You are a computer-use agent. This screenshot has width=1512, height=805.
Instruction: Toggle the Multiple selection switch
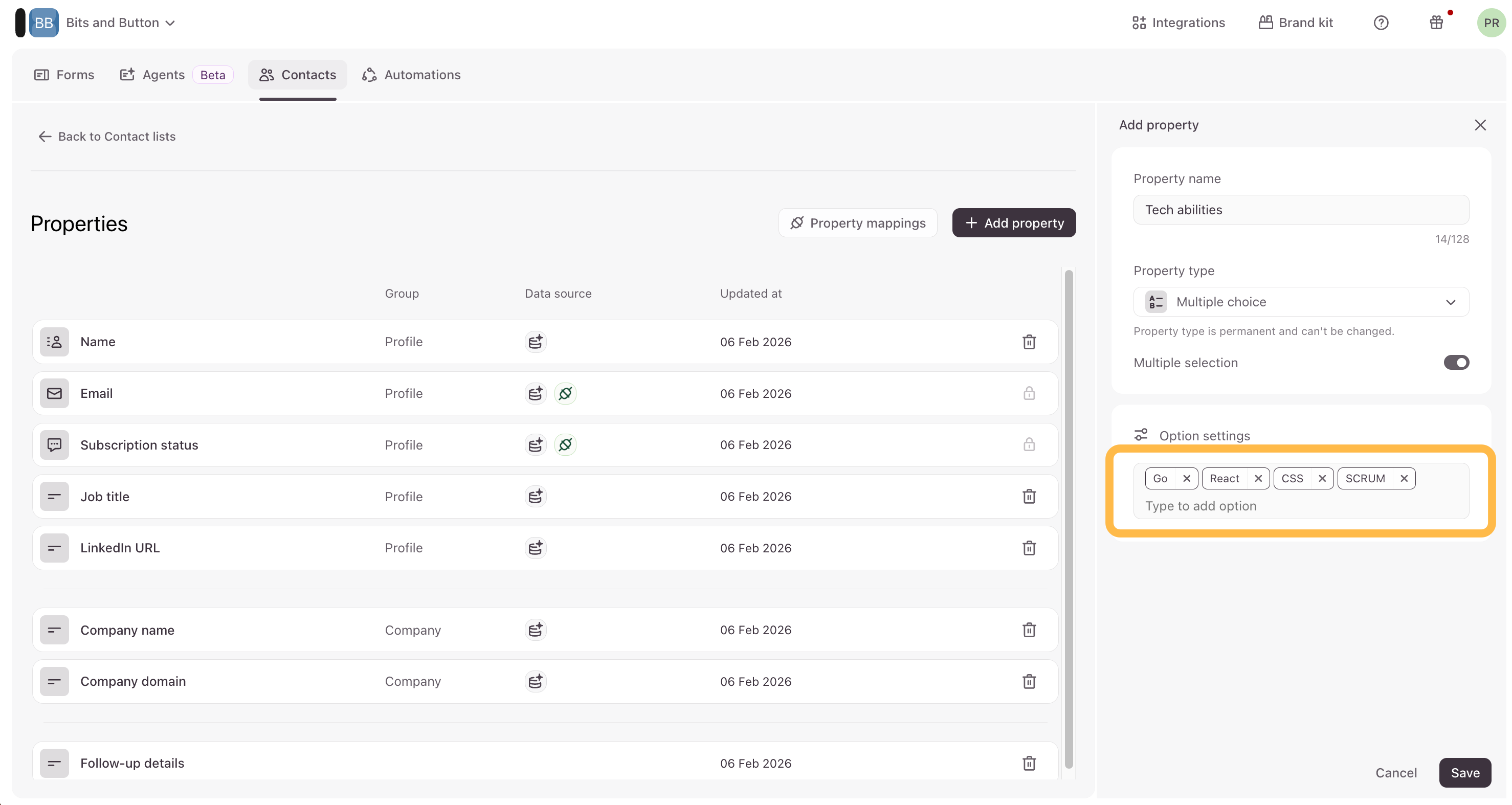1456,363
